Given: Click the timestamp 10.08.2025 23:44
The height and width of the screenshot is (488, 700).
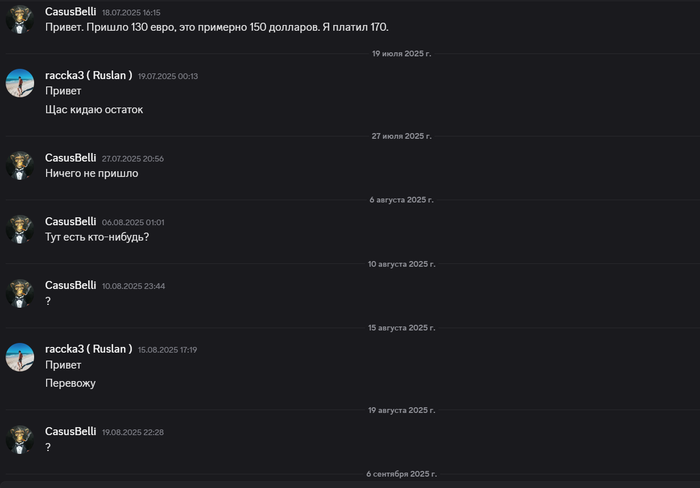Looking at the screenshot, I should click(x=133, y=286).
